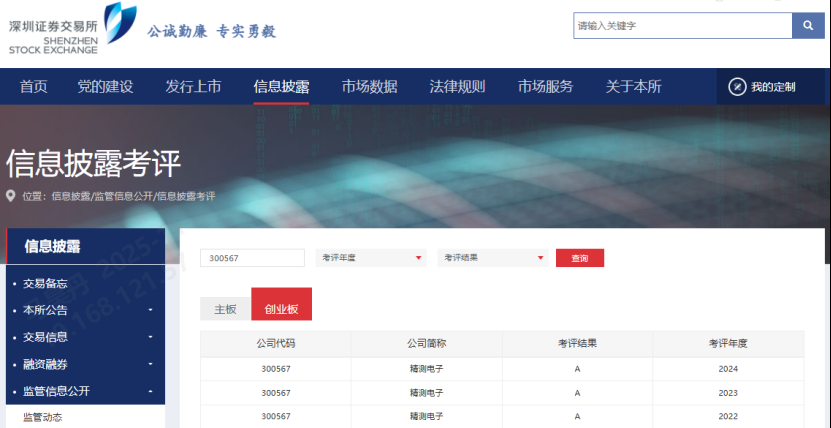Click the 2023 year cell
This screenshot has width=831, height=428.
click(x=728, y=393)
